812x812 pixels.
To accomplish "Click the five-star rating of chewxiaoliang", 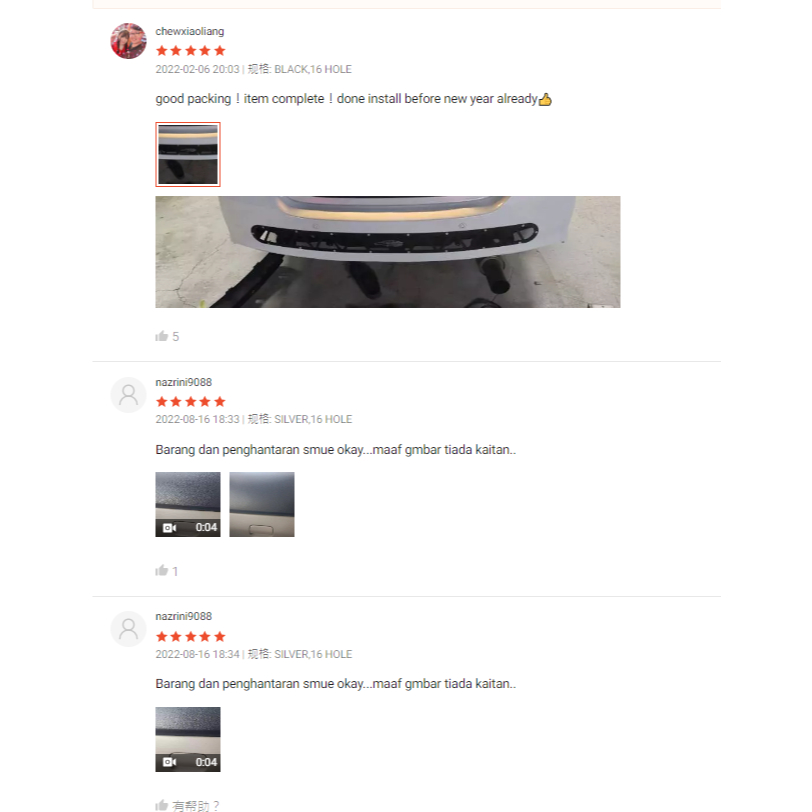I will tap(191, 51).
